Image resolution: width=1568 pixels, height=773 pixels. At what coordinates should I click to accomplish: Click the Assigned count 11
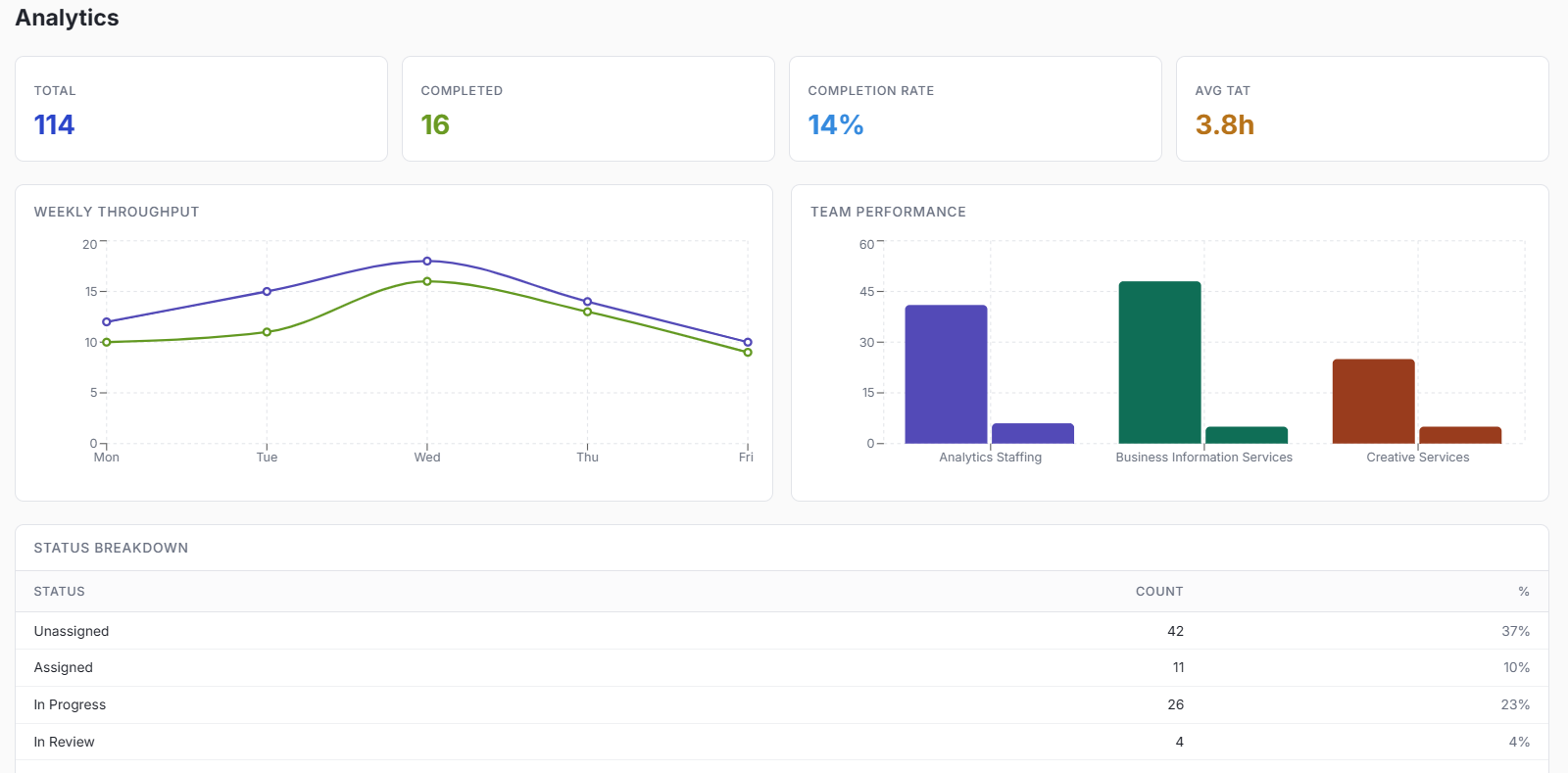point(1178,667)
